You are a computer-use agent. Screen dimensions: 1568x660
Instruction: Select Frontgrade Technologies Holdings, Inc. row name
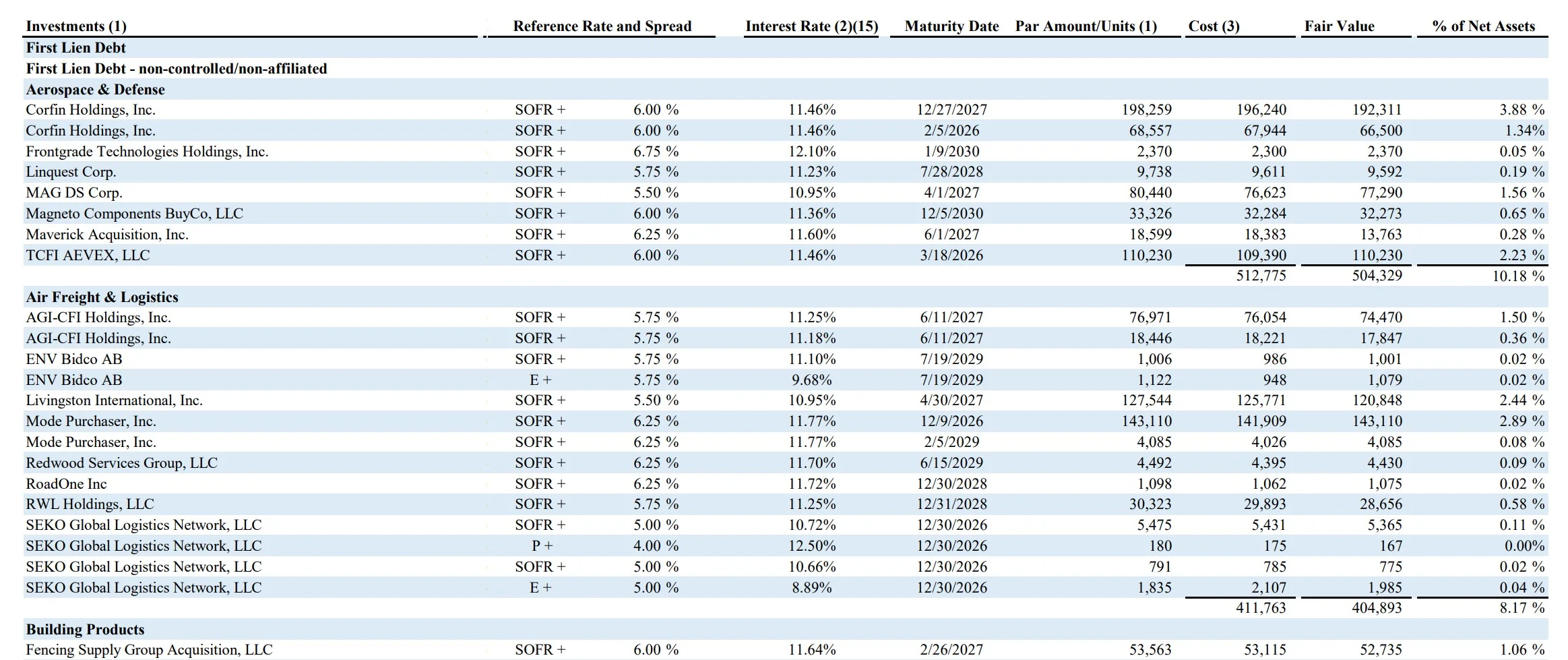tap(147, 152)
